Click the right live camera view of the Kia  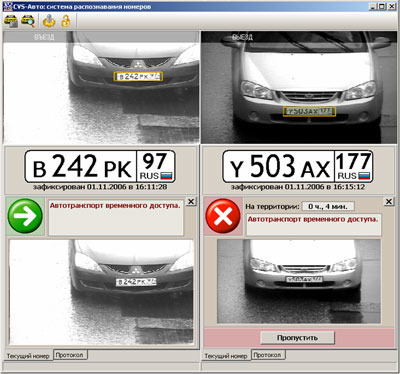299,88
